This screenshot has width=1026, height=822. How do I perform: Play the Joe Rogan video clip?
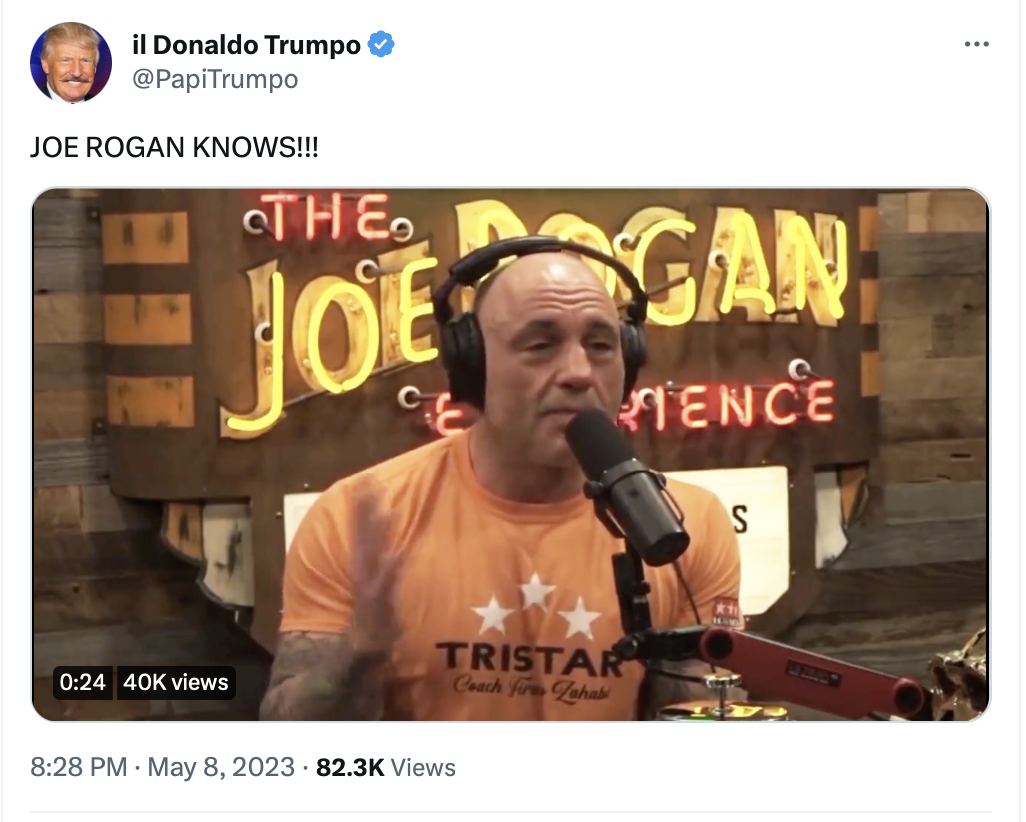point(511,454)
